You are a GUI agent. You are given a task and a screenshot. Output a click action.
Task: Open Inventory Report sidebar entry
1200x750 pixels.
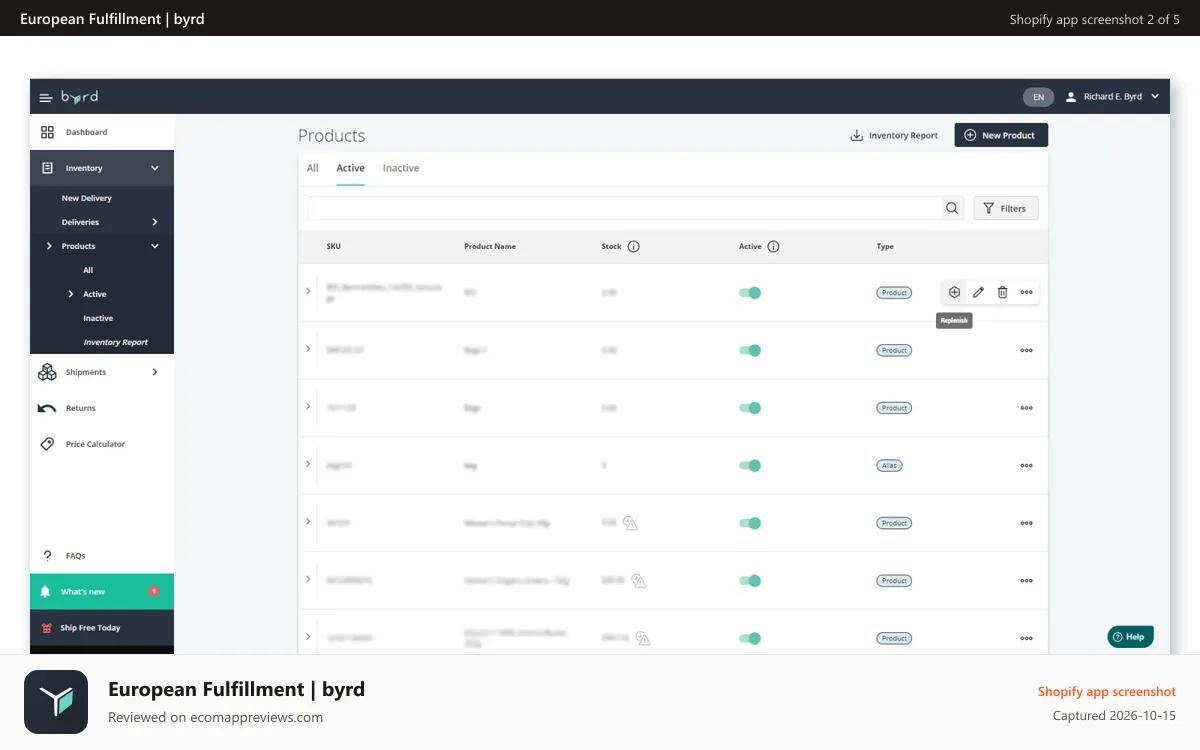point(116,342)
